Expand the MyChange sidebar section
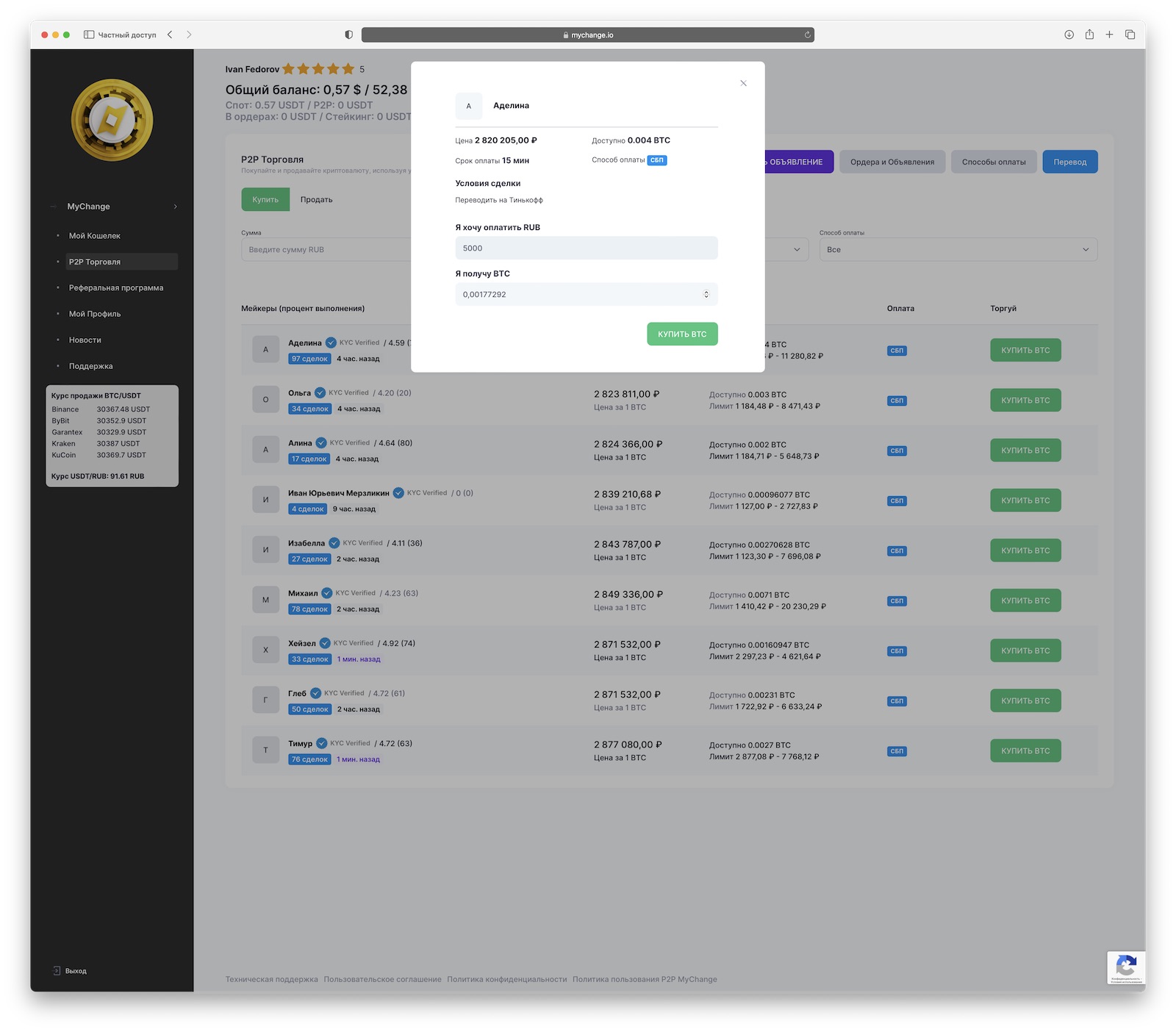This screenshot has height=1032, width=1176. [113, 207]
